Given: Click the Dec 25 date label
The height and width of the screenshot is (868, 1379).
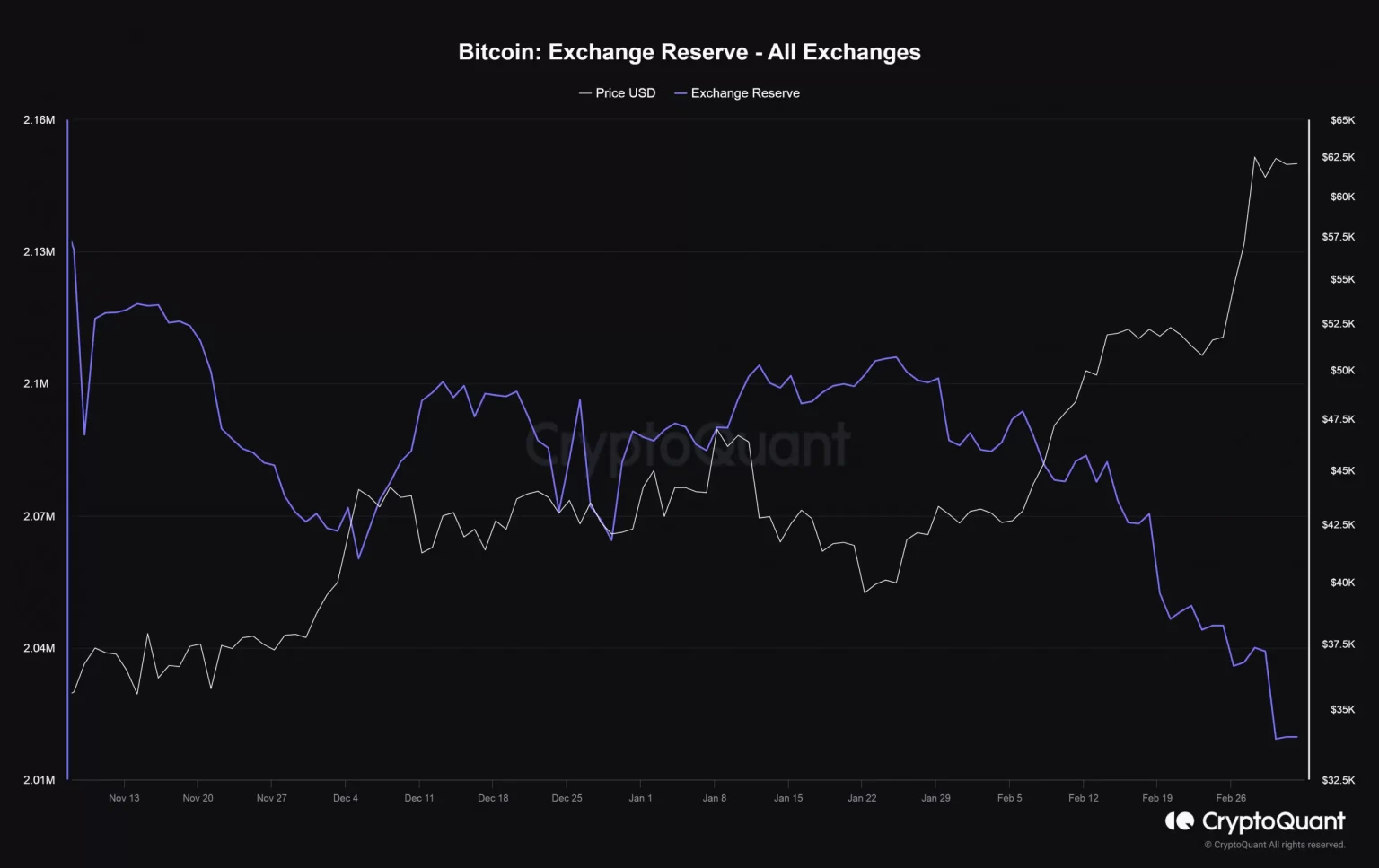Looking at the screenshot, I should tap(567, 798).
